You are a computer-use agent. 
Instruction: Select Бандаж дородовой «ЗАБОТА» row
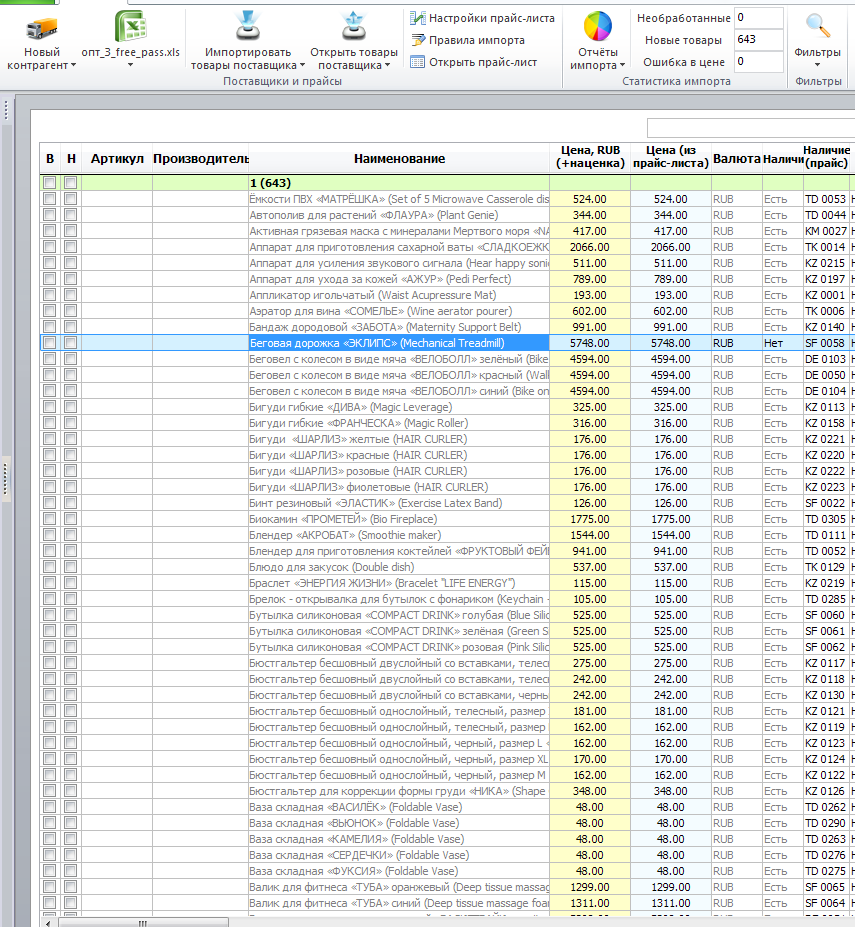(x=447, y=327)
